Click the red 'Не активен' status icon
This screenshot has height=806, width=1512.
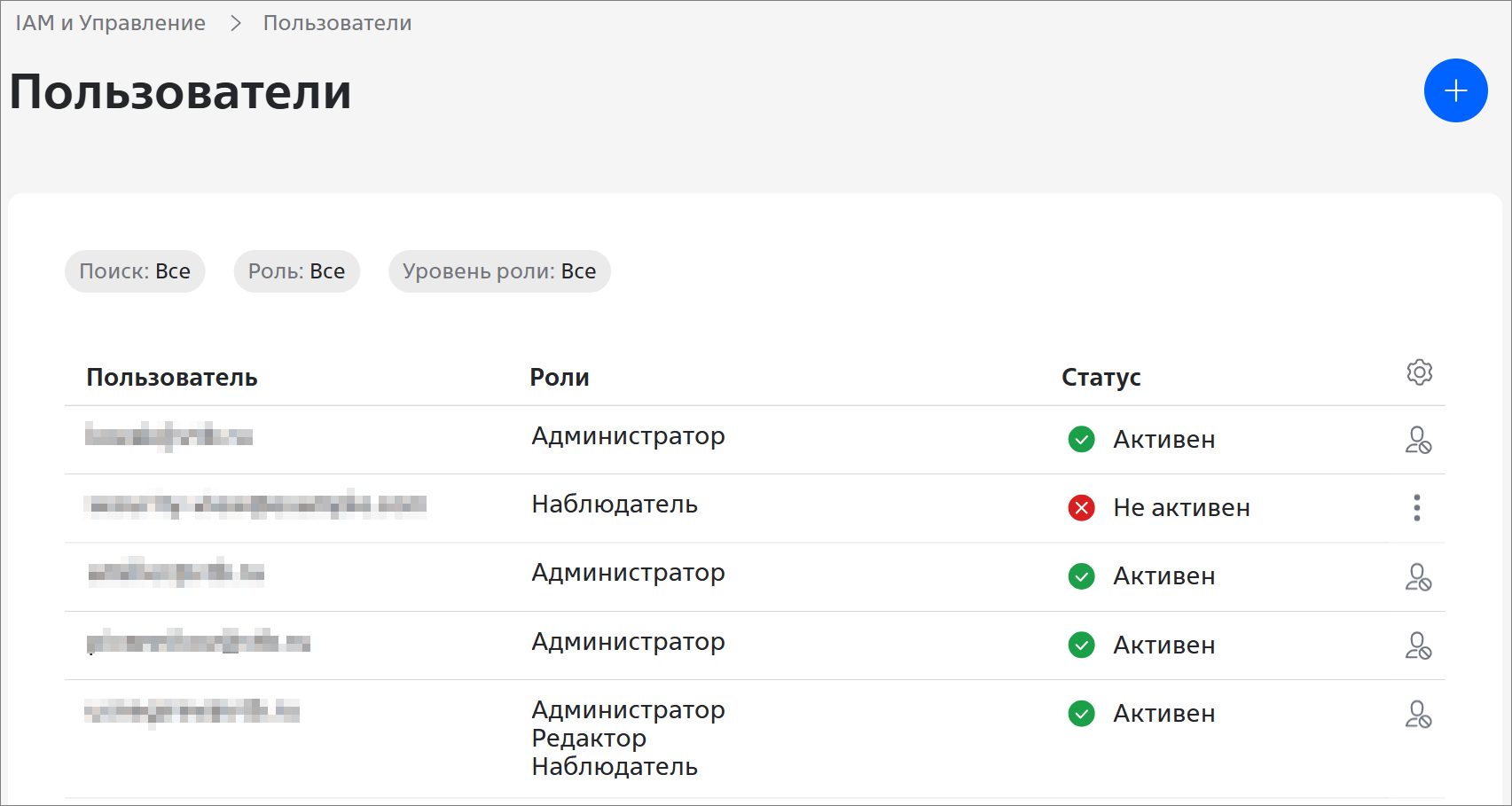point(1081,508)
